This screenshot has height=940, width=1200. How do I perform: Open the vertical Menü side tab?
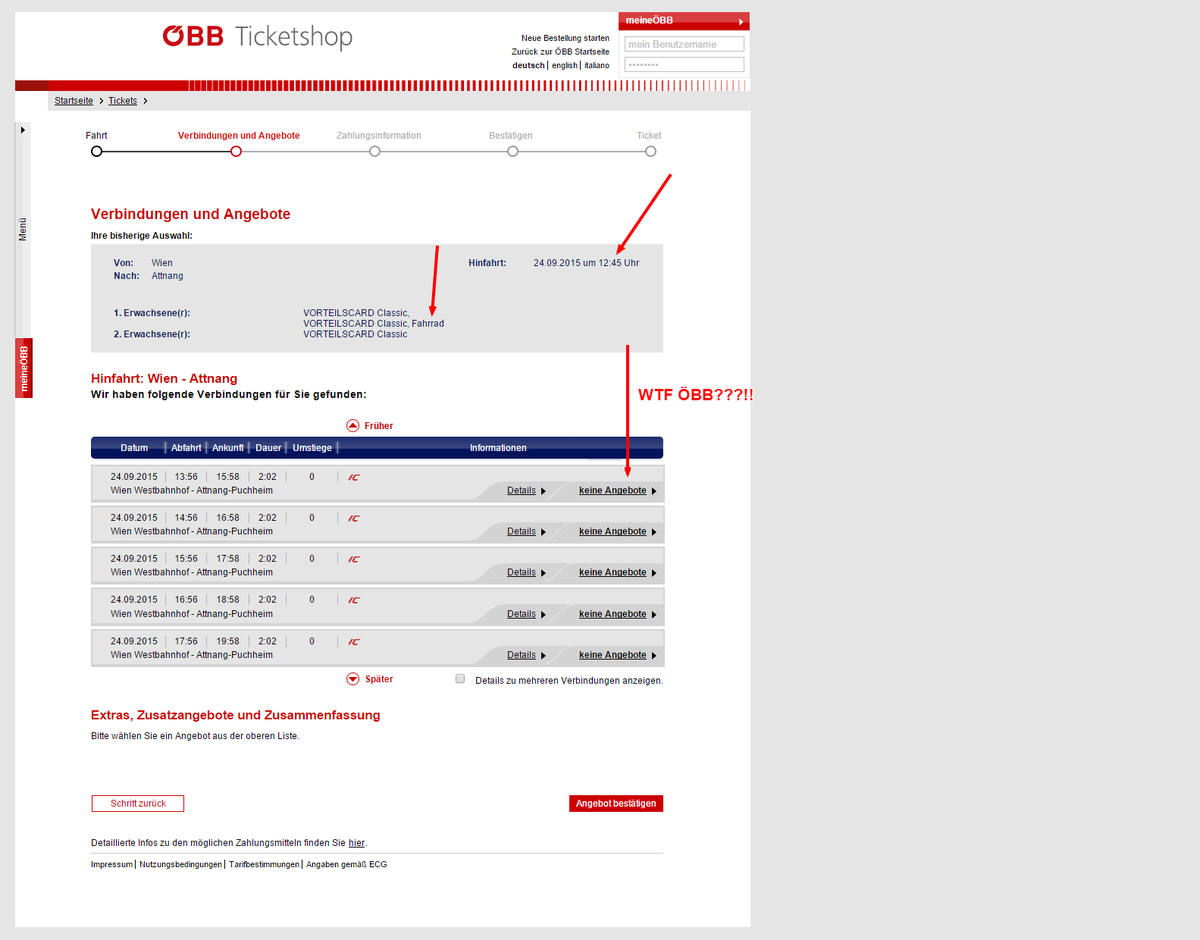[x=23, y=228]
